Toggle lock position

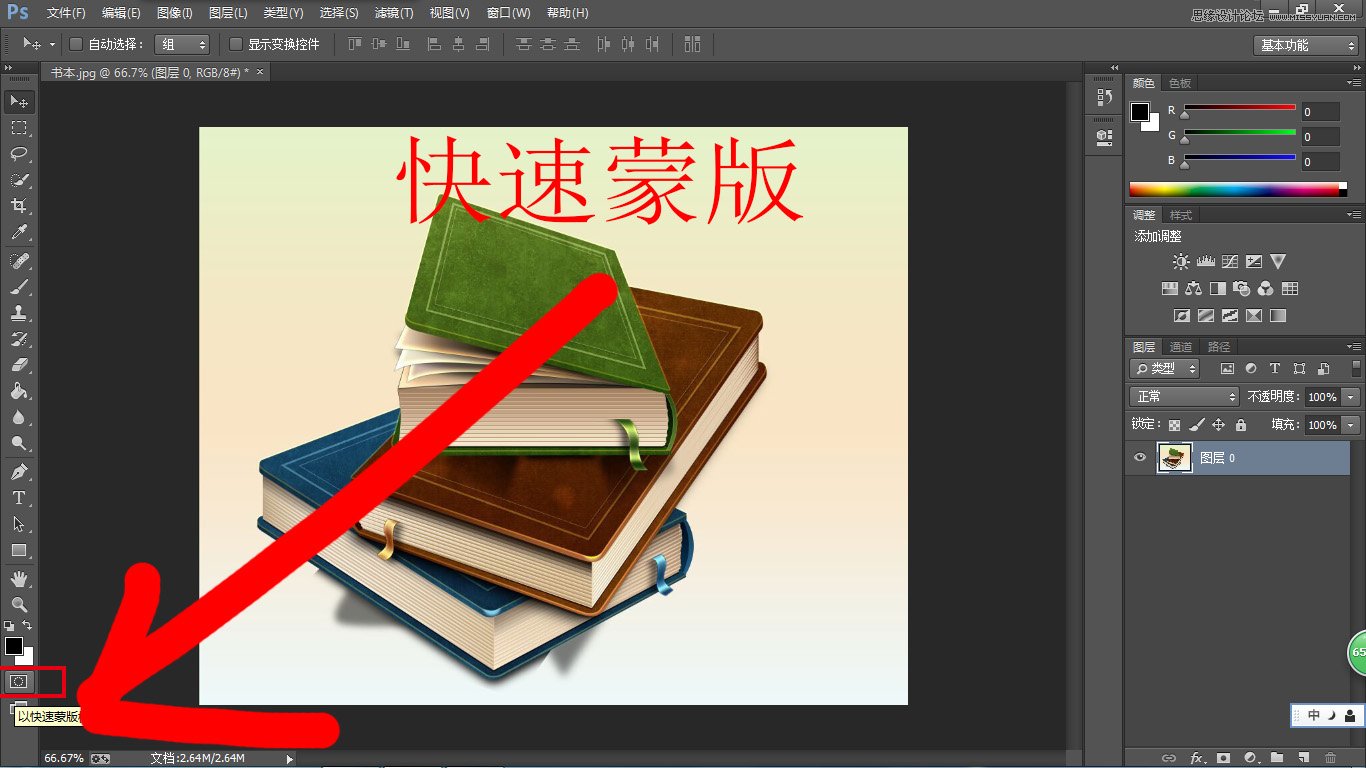(1218, 425)
